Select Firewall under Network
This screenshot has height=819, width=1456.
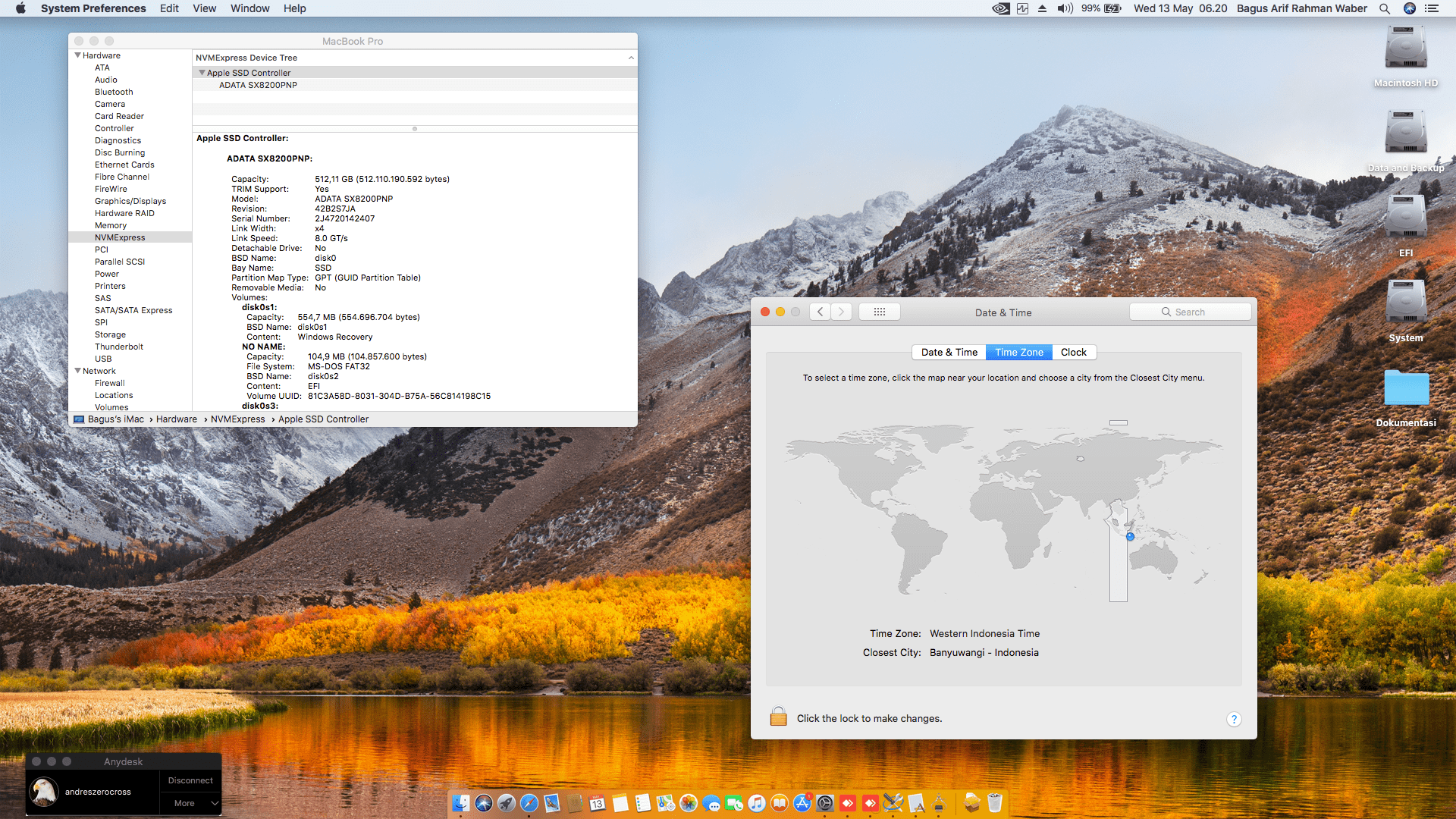(x=110, y=383)
